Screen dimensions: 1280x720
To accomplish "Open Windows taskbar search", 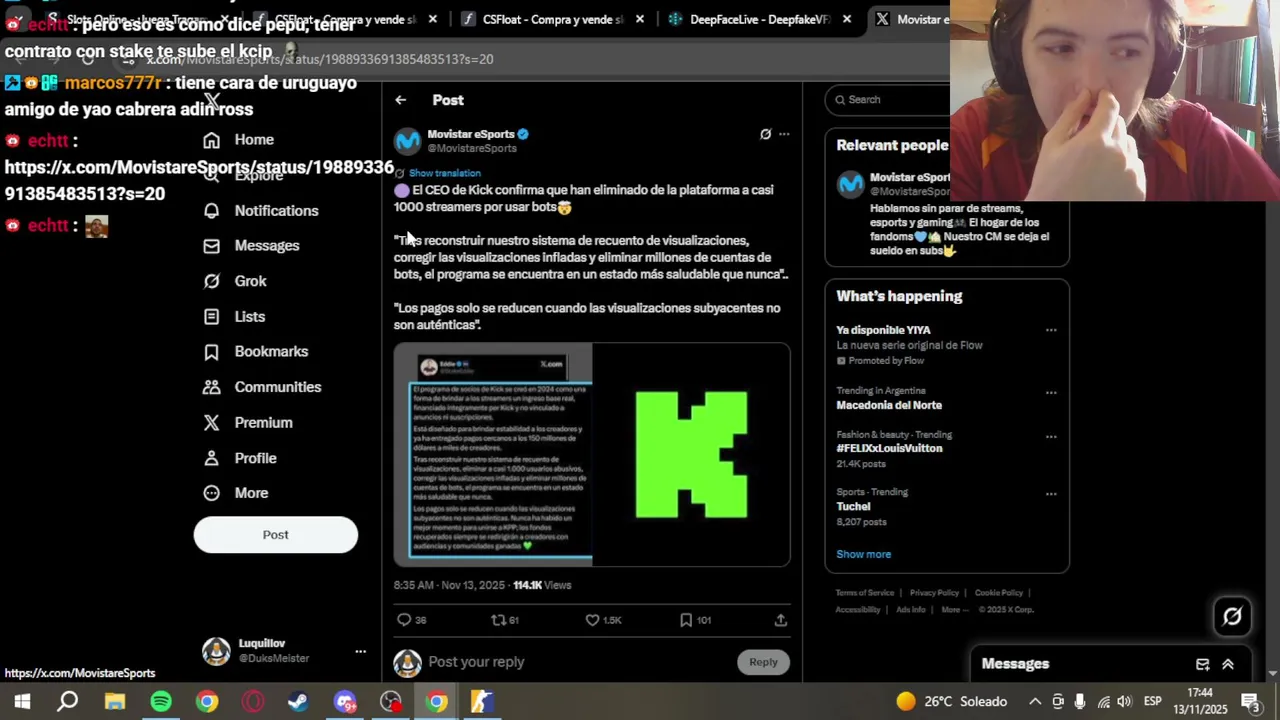I will (x=67, y=702).
